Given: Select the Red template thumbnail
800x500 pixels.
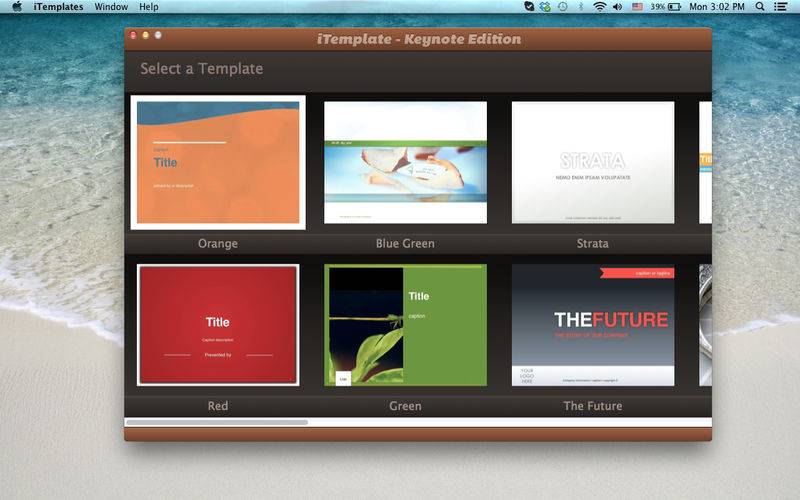Looking at the screenshot, I should (218, 325).
